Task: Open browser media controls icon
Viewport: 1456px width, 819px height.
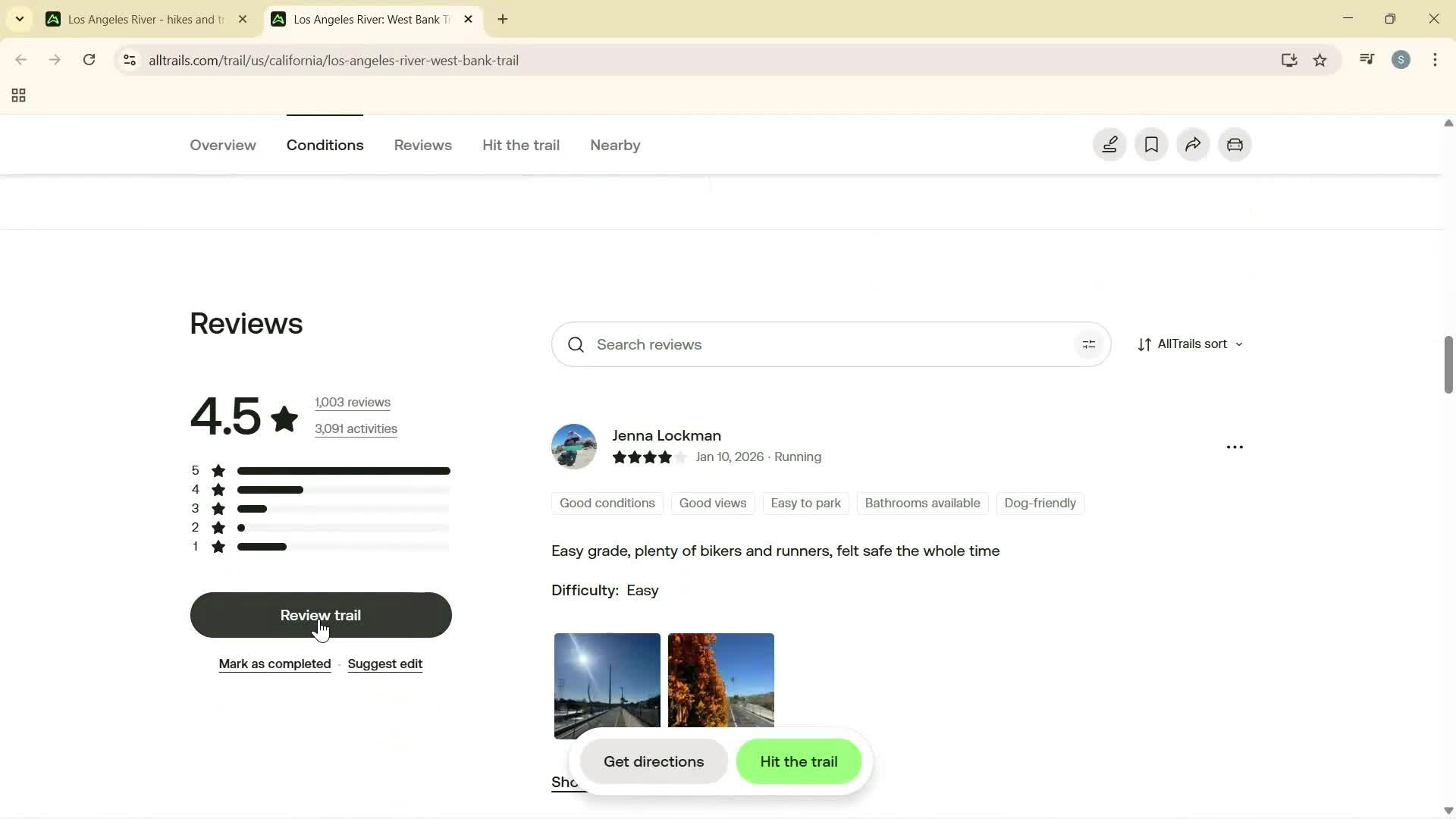Action: coord(1366,59)
